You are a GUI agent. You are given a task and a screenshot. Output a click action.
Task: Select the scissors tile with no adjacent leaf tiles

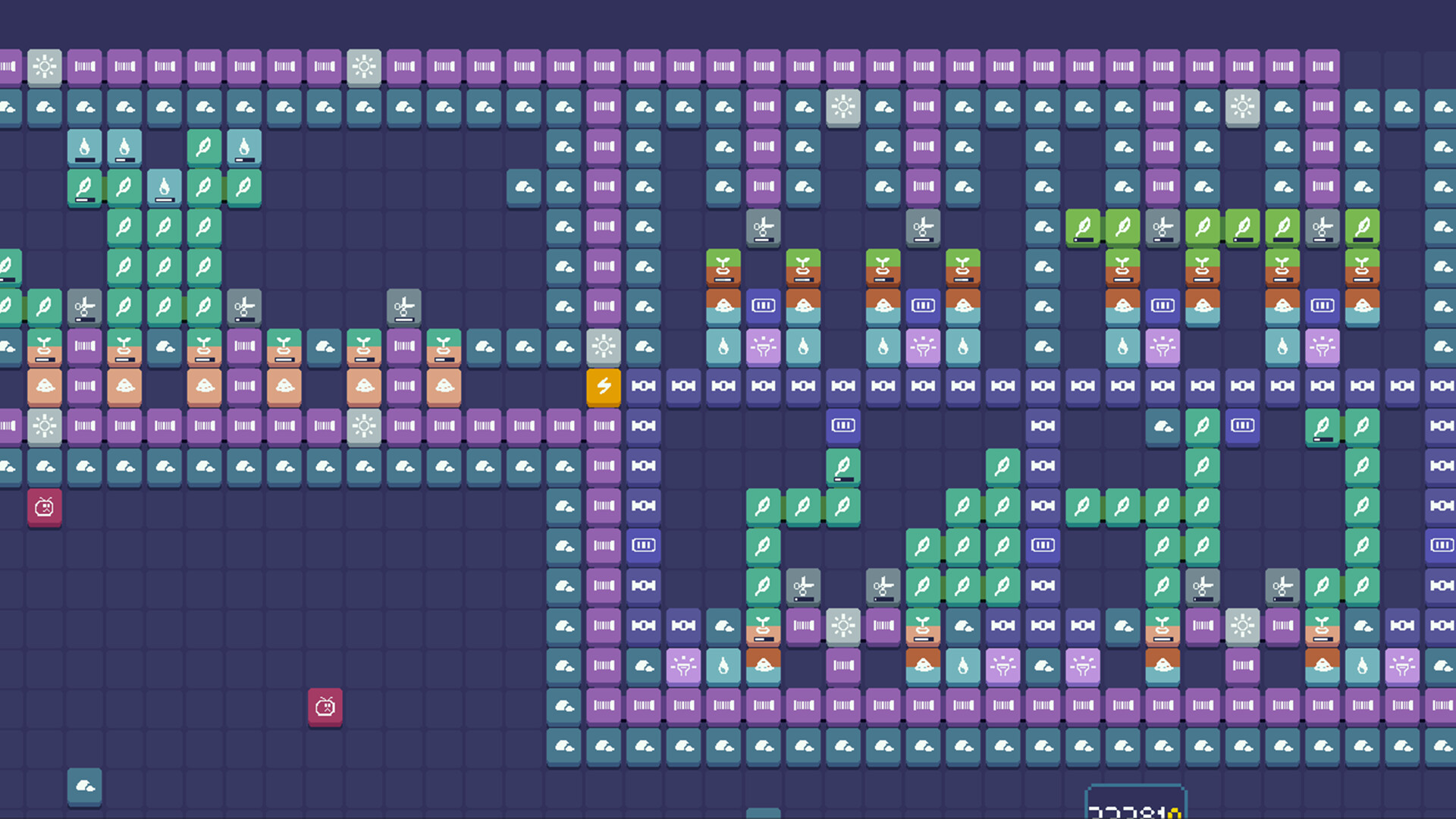pyautogui.click(x=404, y=307)
